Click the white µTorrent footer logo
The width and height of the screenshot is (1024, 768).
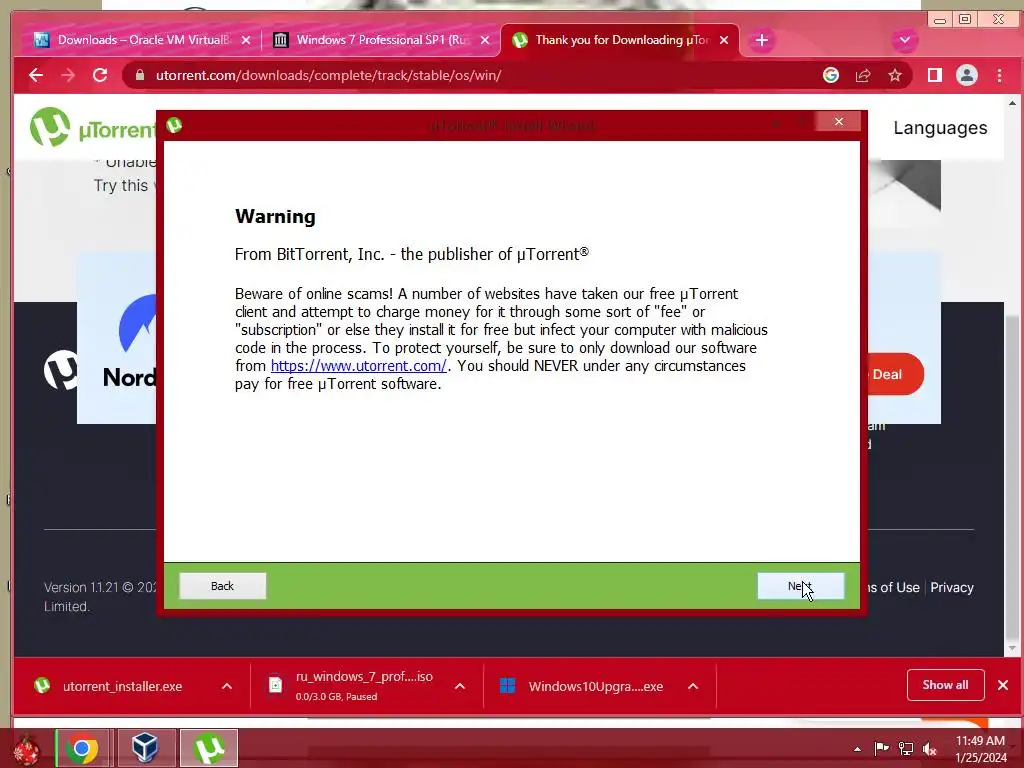[x=61, y=370]
